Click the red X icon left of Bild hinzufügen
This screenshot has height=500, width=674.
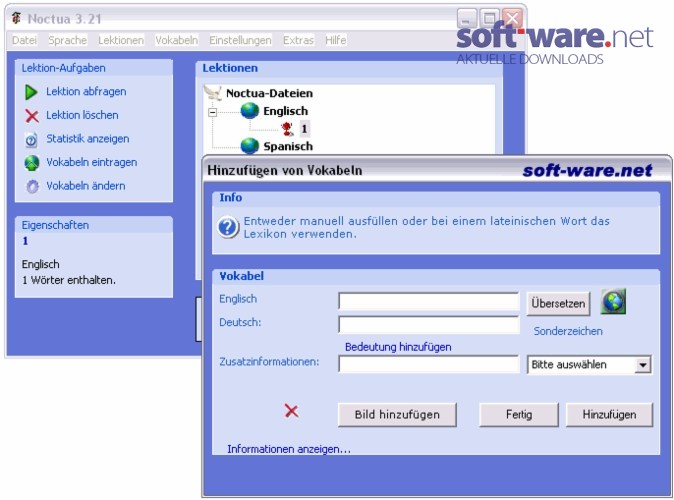tap(291, 411)
